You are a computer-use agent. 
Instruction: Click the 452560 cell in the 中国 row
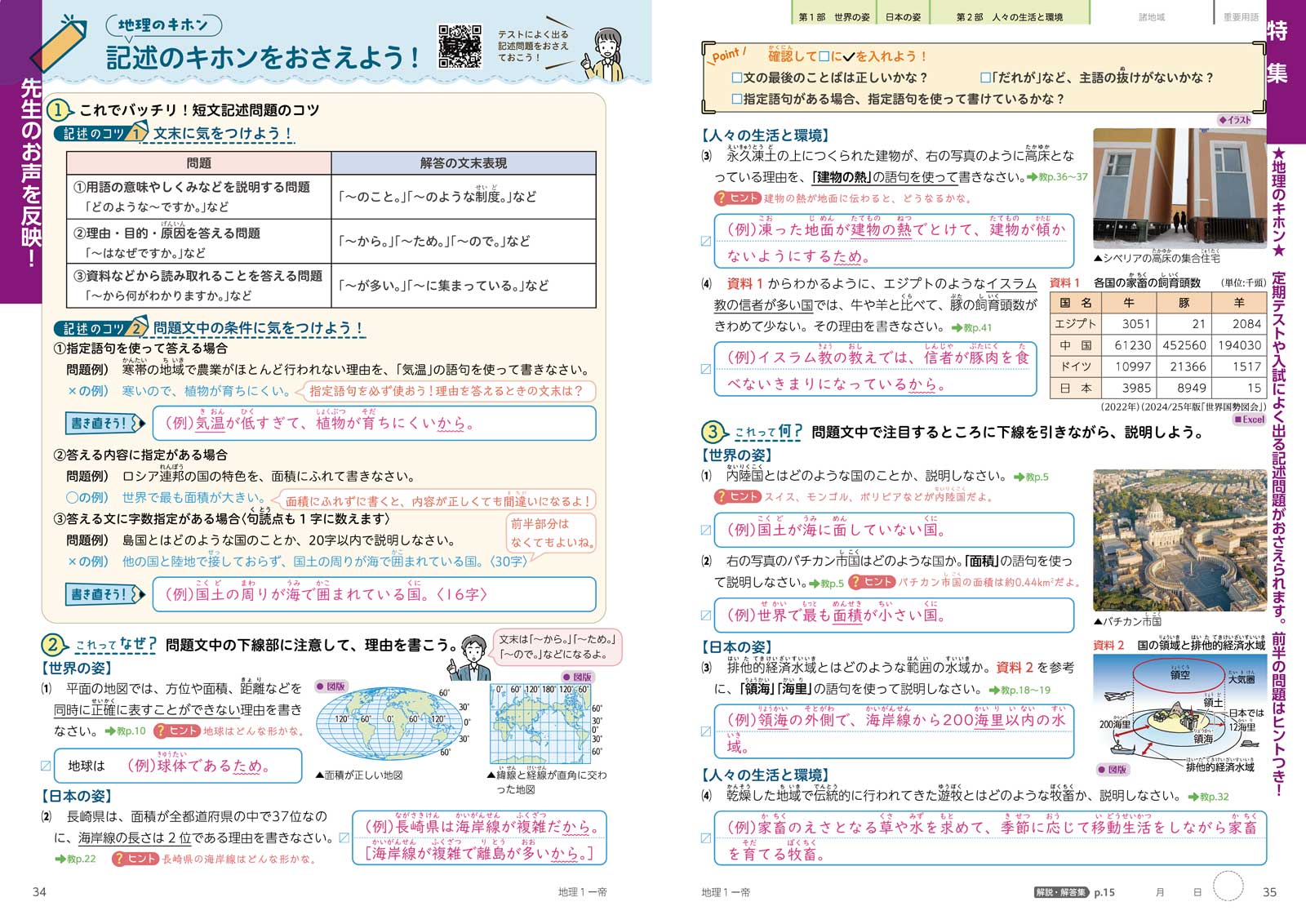pos(1184,345)
